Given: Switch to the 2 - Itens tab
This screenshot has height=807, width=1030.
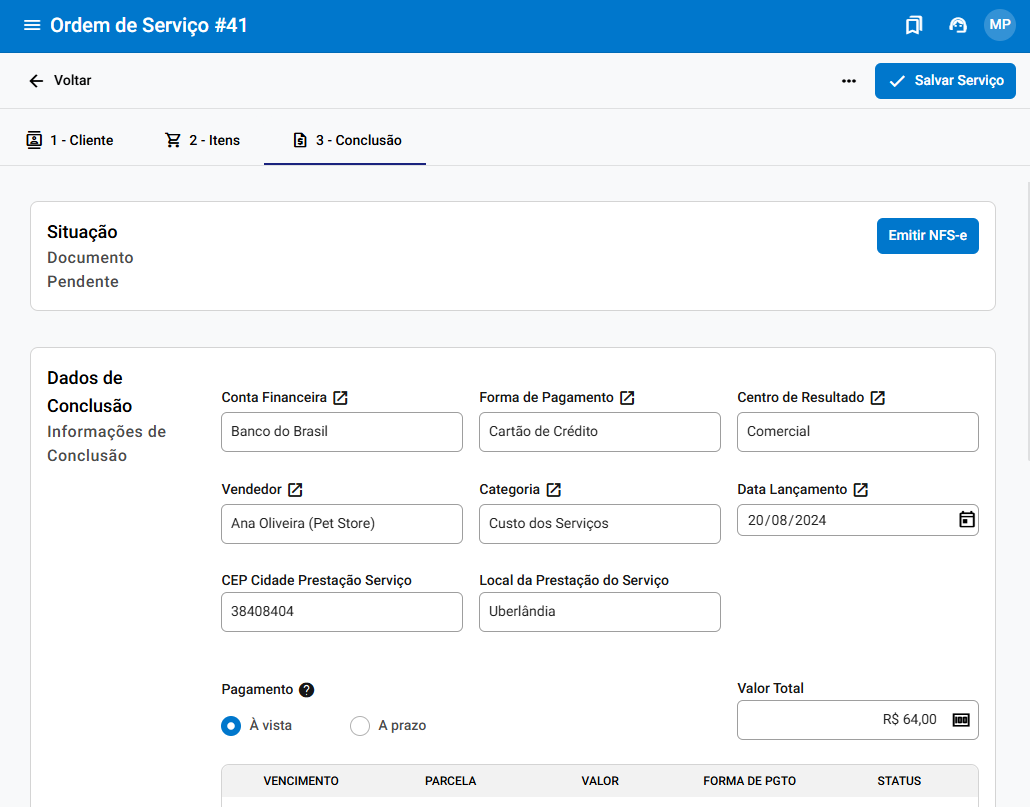Looking at the screenshot, I should pyautogui.click(x=203, y=140).
